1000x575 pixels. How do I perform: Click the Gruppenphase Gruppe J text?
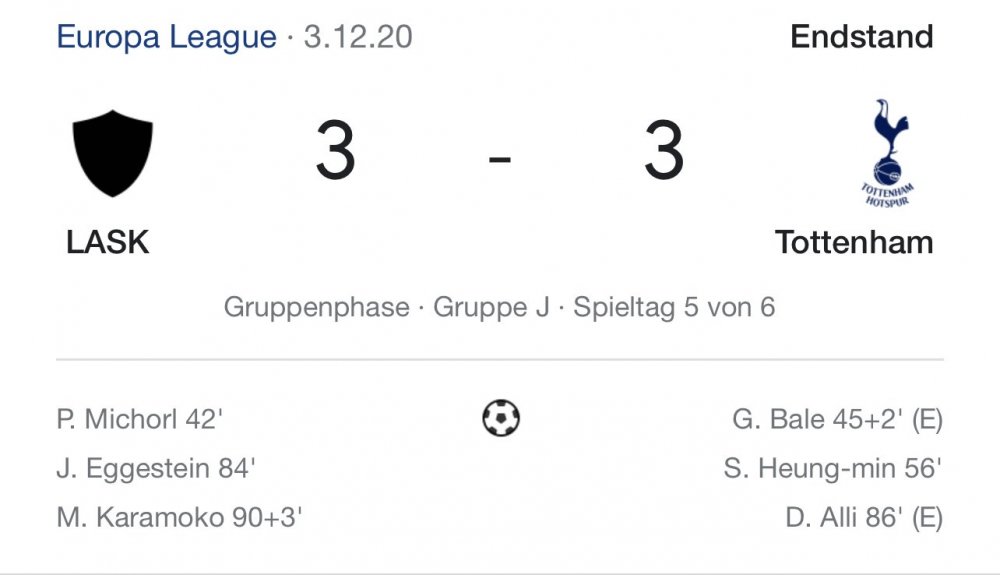pyautogui.click(x=386, y=307)
